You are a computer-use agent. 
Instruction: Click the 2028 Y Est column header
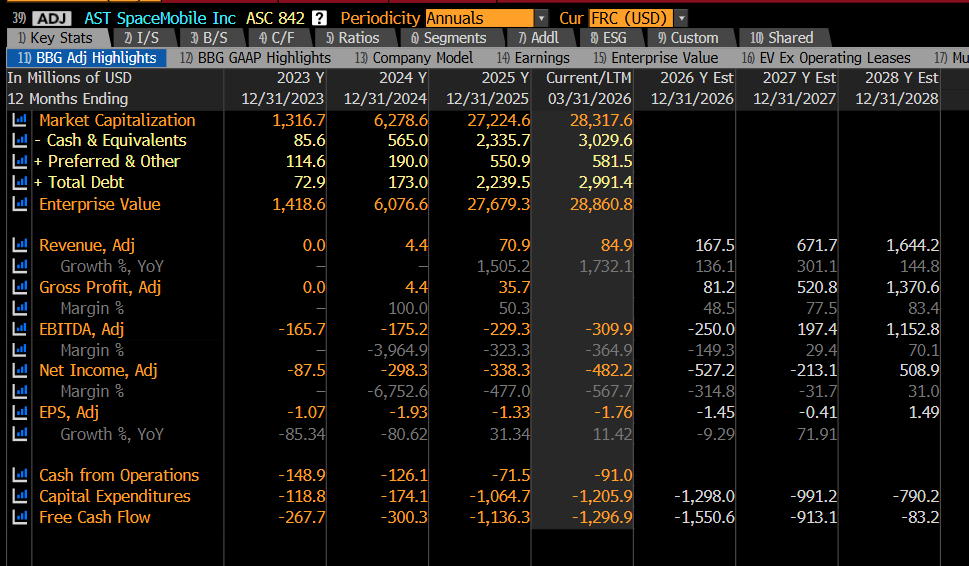coord(901,78)
